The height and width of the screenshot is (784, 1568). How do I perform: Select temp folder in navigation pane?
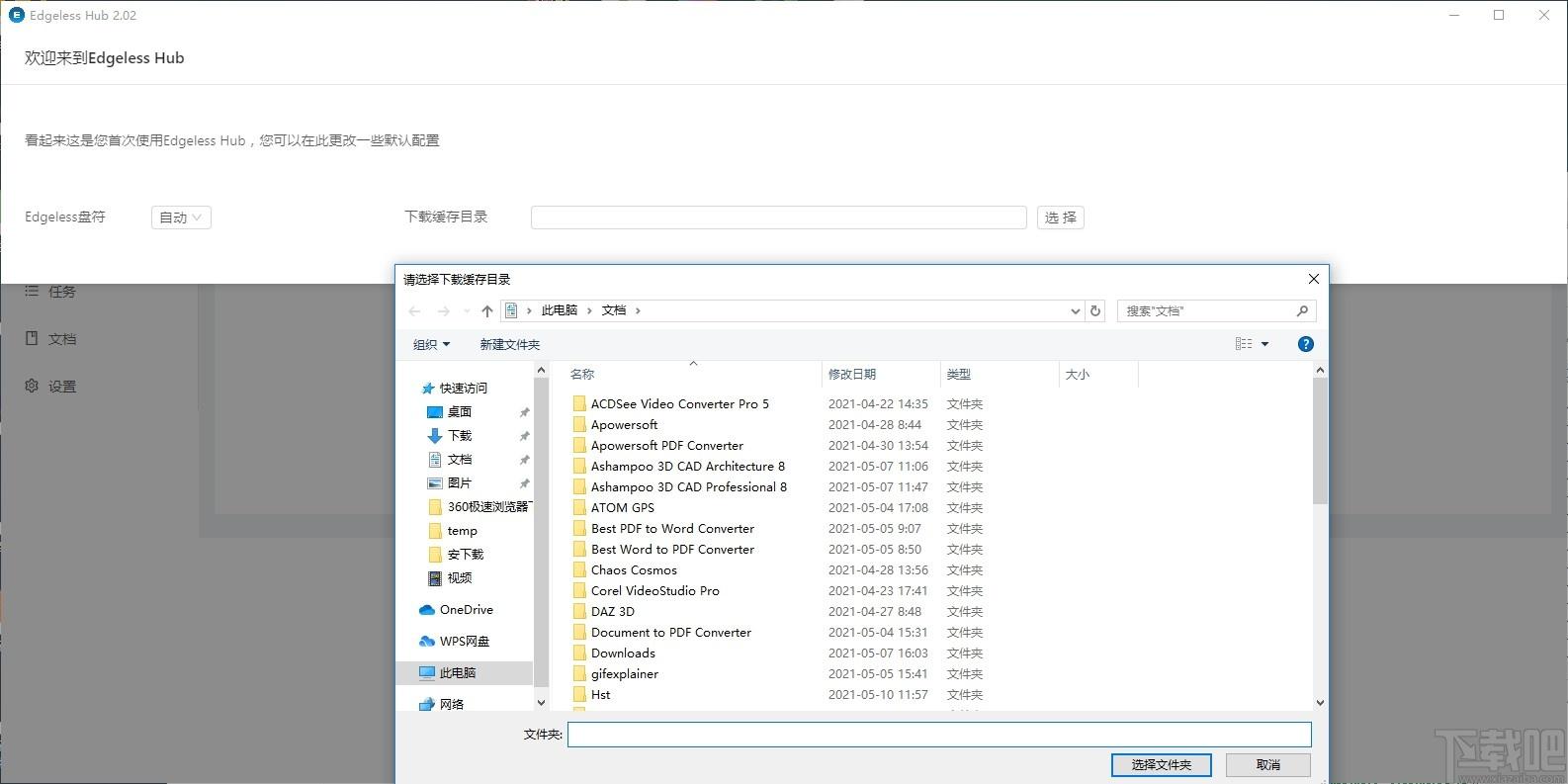click(462, 530)
